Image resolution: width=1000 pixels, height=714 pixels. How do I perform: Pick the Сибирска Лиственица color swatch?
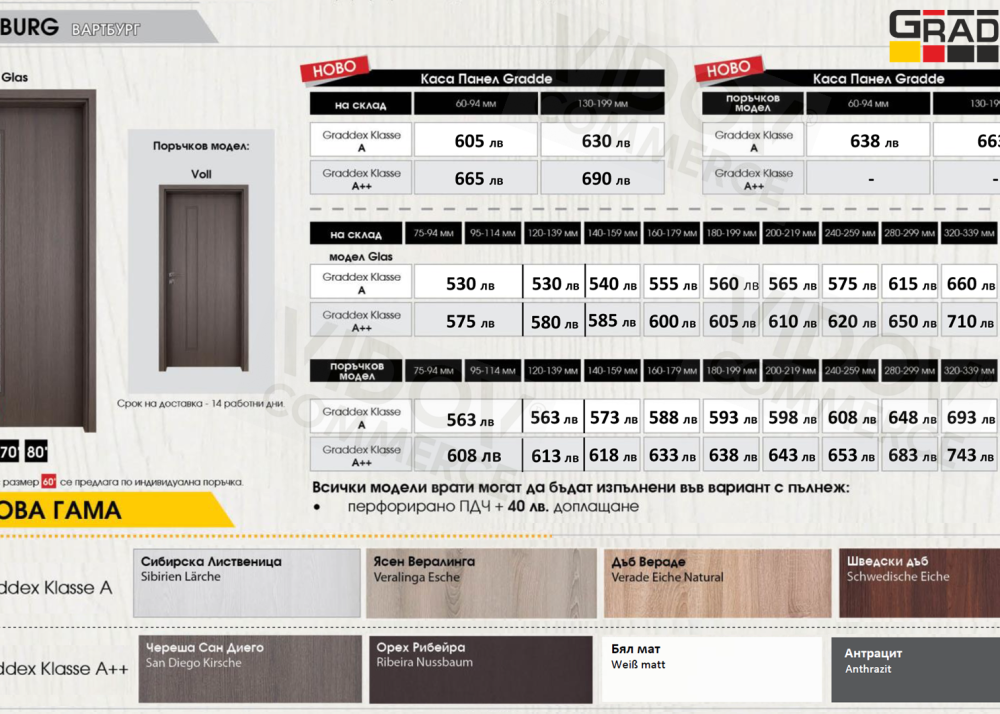[246, 583]
